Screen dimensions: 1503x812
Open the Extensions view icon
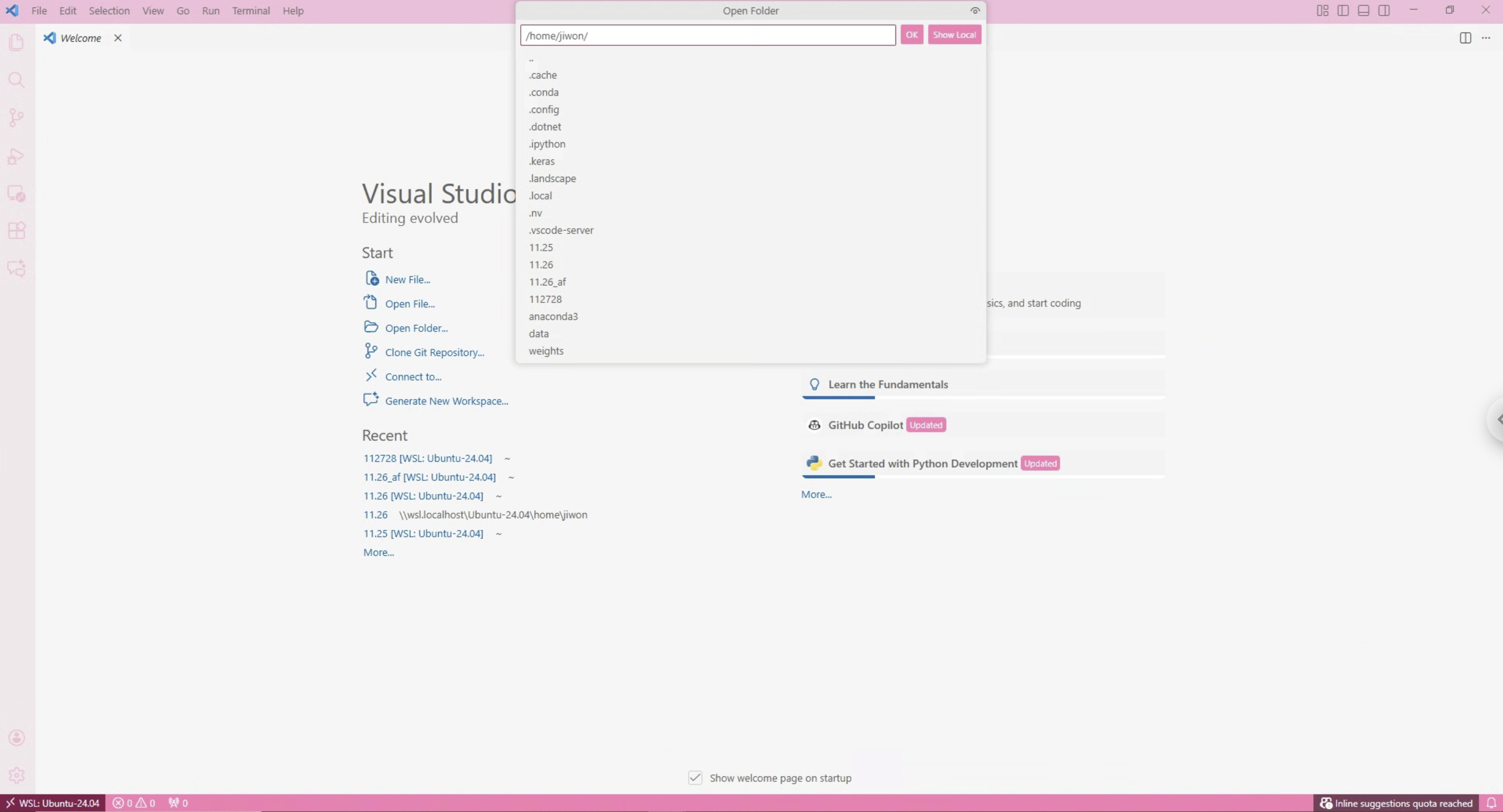[x=16, y=230]
